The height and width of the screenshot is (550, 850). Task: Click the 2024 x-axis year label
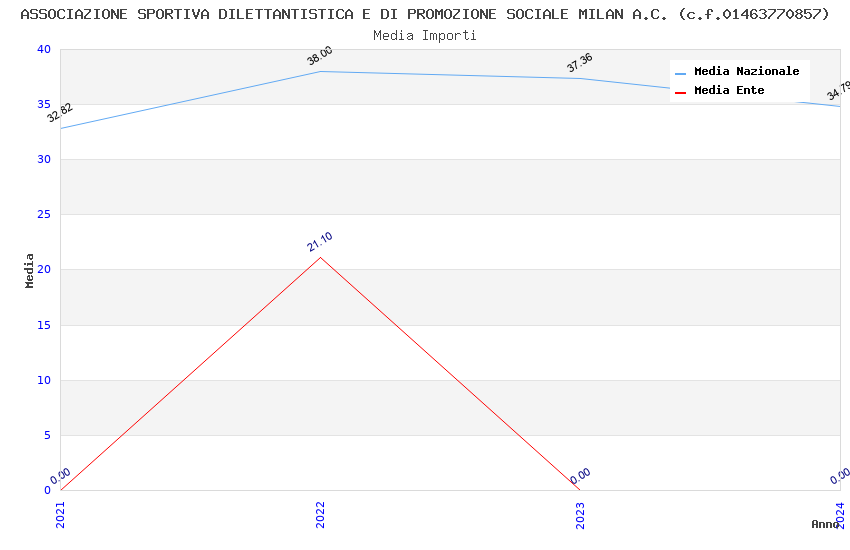click(840, 514)
